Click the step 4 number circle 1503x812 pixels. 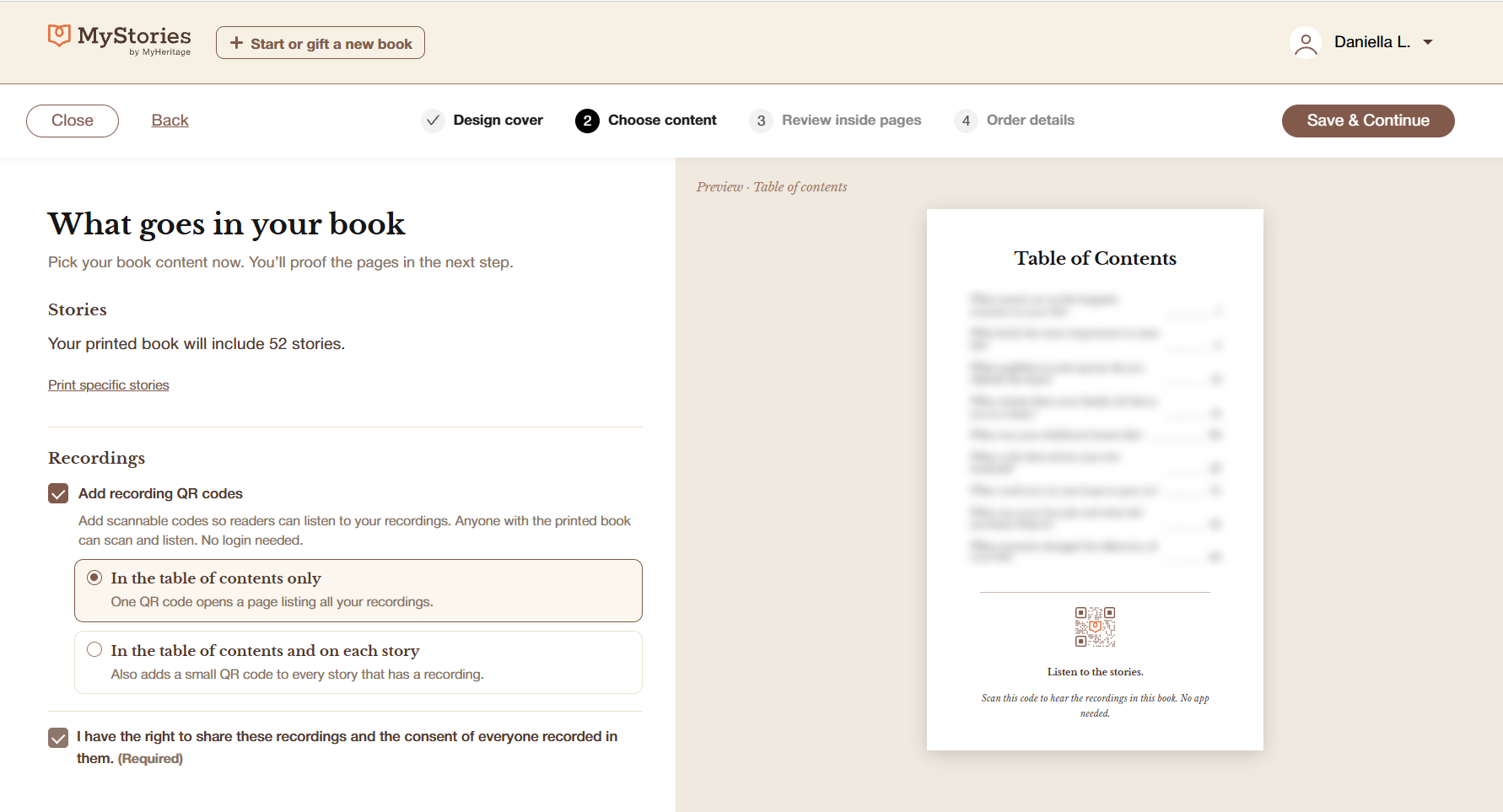(x=966, y=121)
